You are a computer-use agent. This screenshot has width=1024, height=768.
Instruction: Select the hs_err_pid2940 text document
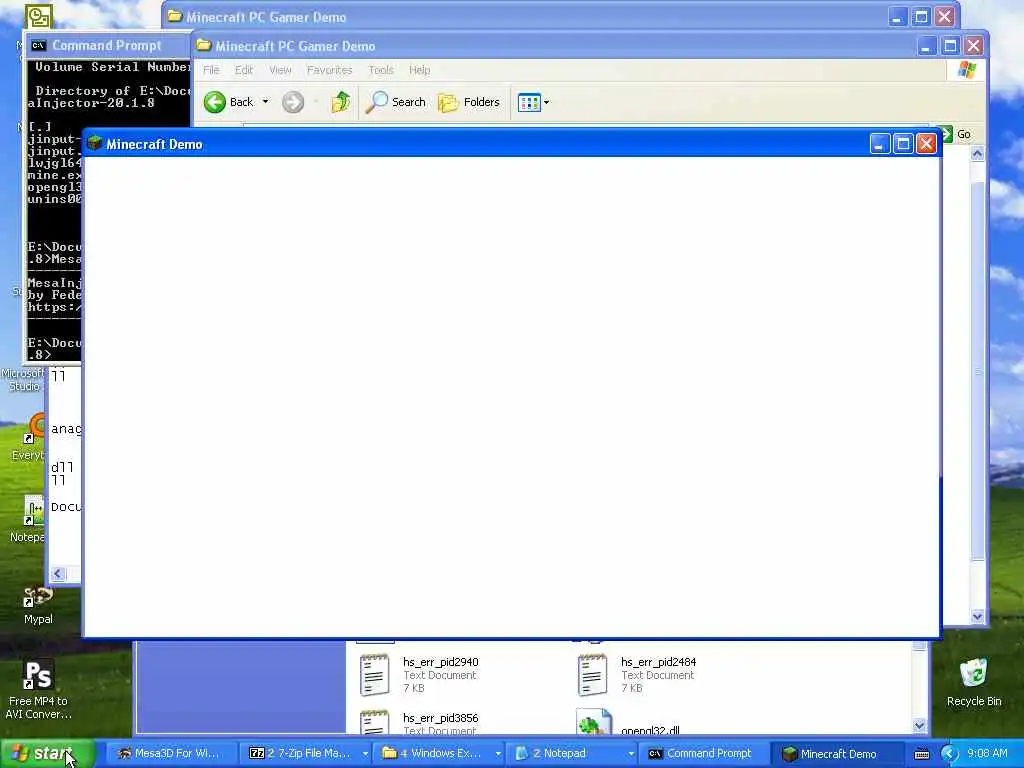coord(418,675)
